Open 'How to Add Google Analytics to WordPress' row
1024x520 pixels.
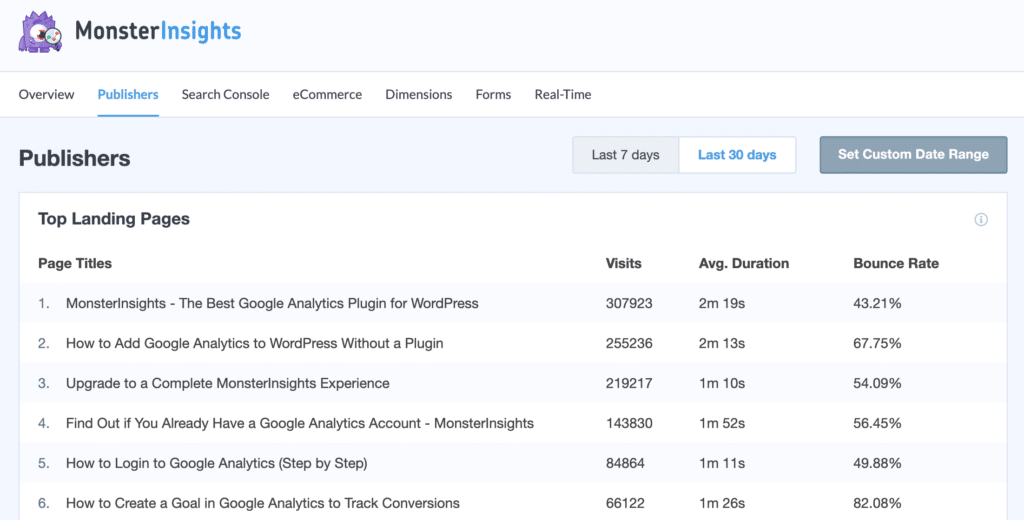tap(513, 343)
